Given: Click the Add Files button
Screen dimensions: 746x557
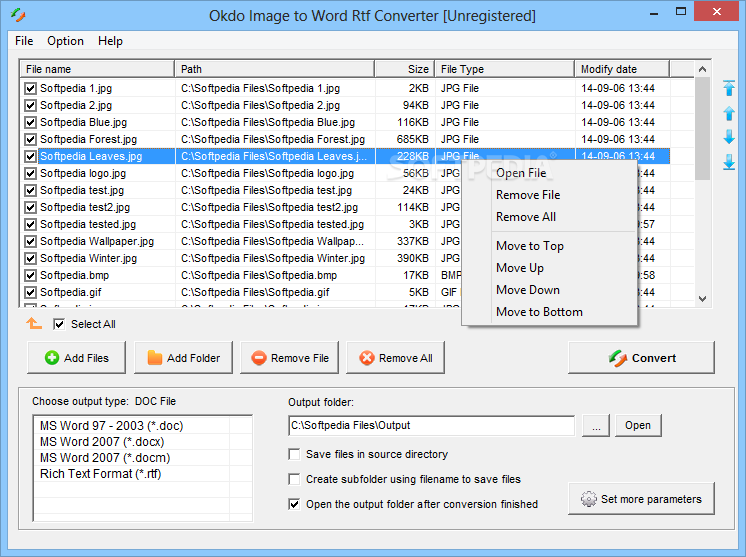Looking at the screenshot, I should (77, 358).
